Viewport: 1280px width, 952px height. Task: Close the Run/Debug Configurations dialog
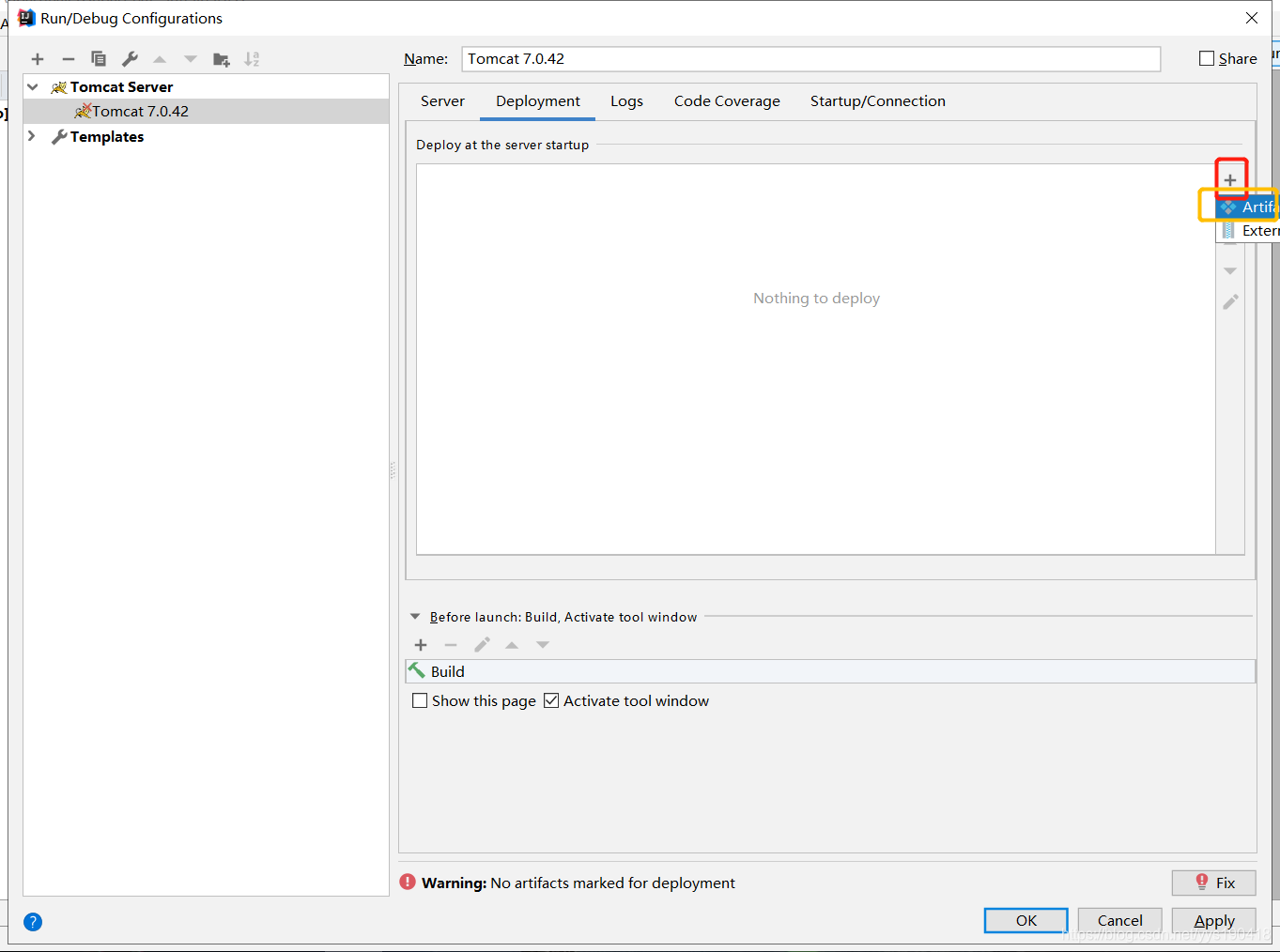tap(1252, 18)
